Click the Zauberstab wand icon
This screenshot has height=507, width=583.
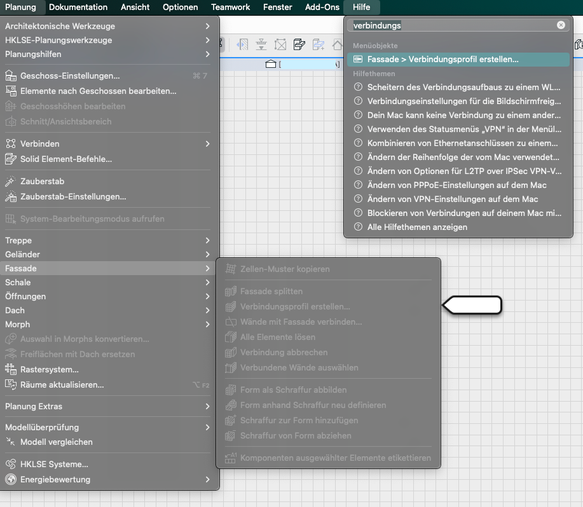point(10,181)
